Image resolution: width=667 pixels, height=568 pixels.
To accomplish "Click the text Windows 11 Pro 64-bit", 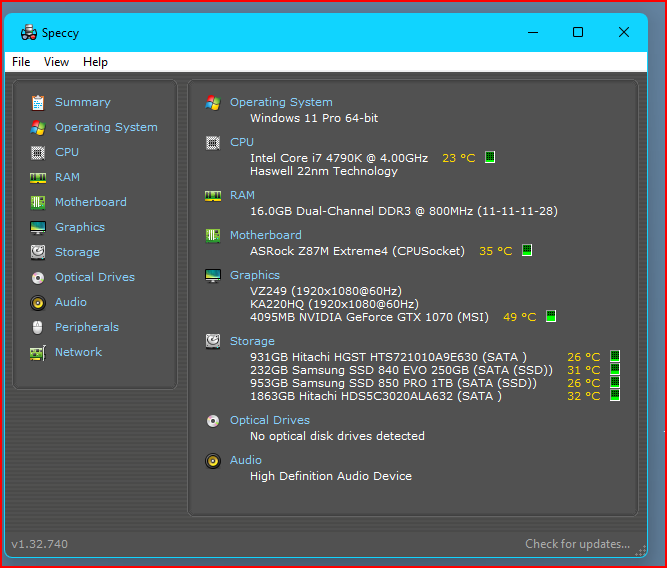I will coord(314,118).
